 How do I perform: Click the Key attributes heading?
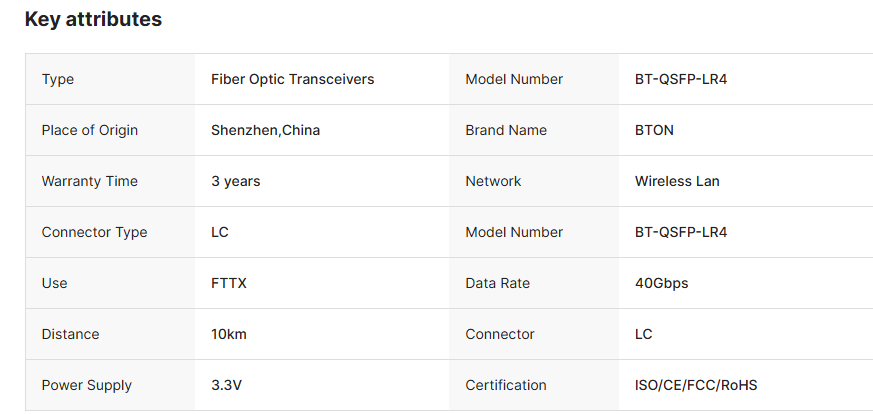[x=94, y=19]
